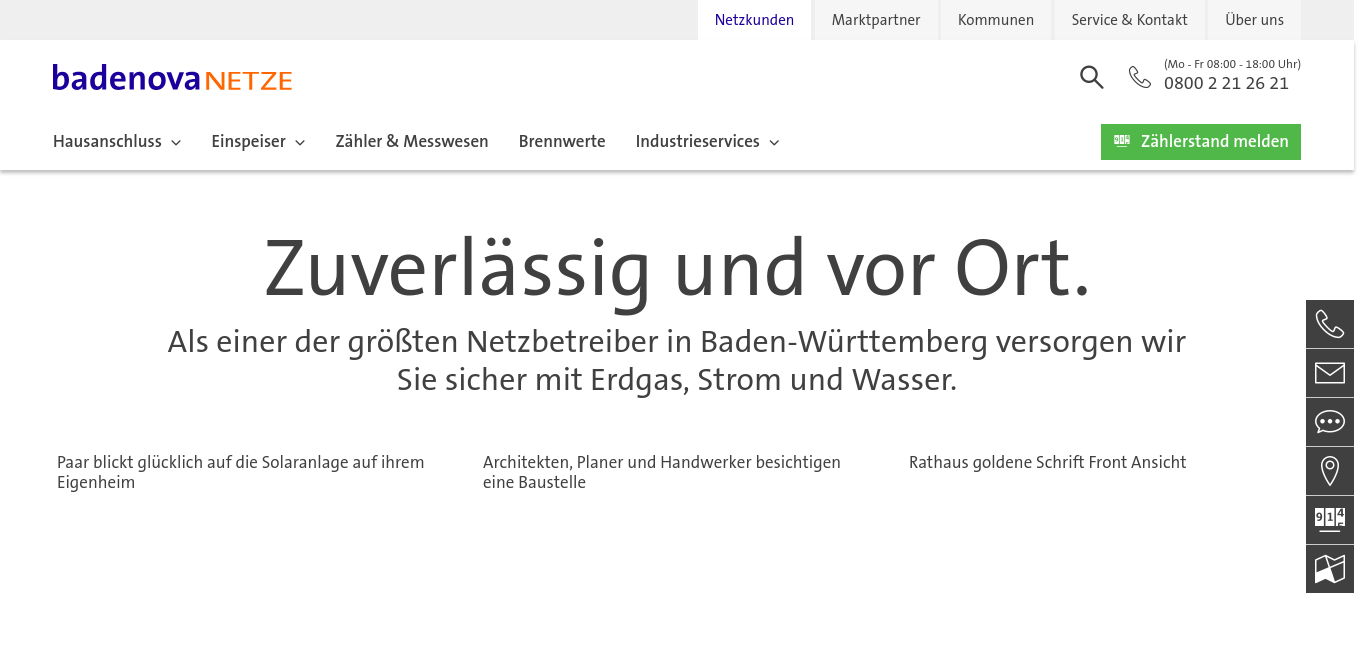Click the heading Zuverlässig und vor Ort.
This screenshot has height=651, width=1366.
[677, 268]
